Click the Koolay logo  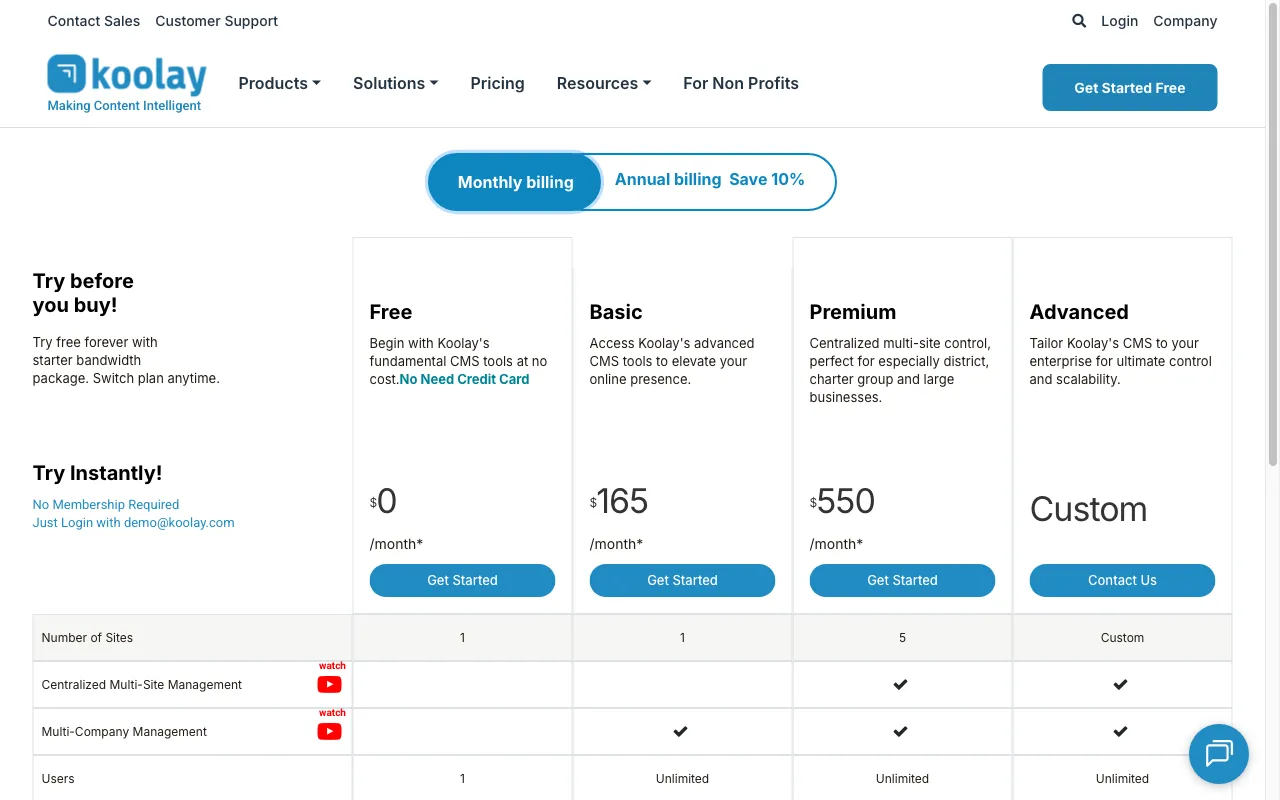[127, 75]
